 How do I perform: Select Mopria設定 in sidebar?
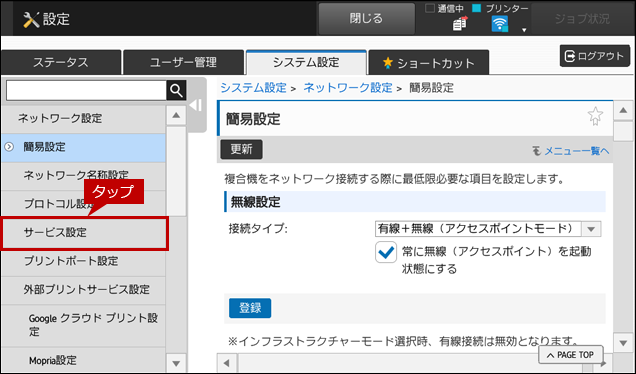[x=83, y=360]
